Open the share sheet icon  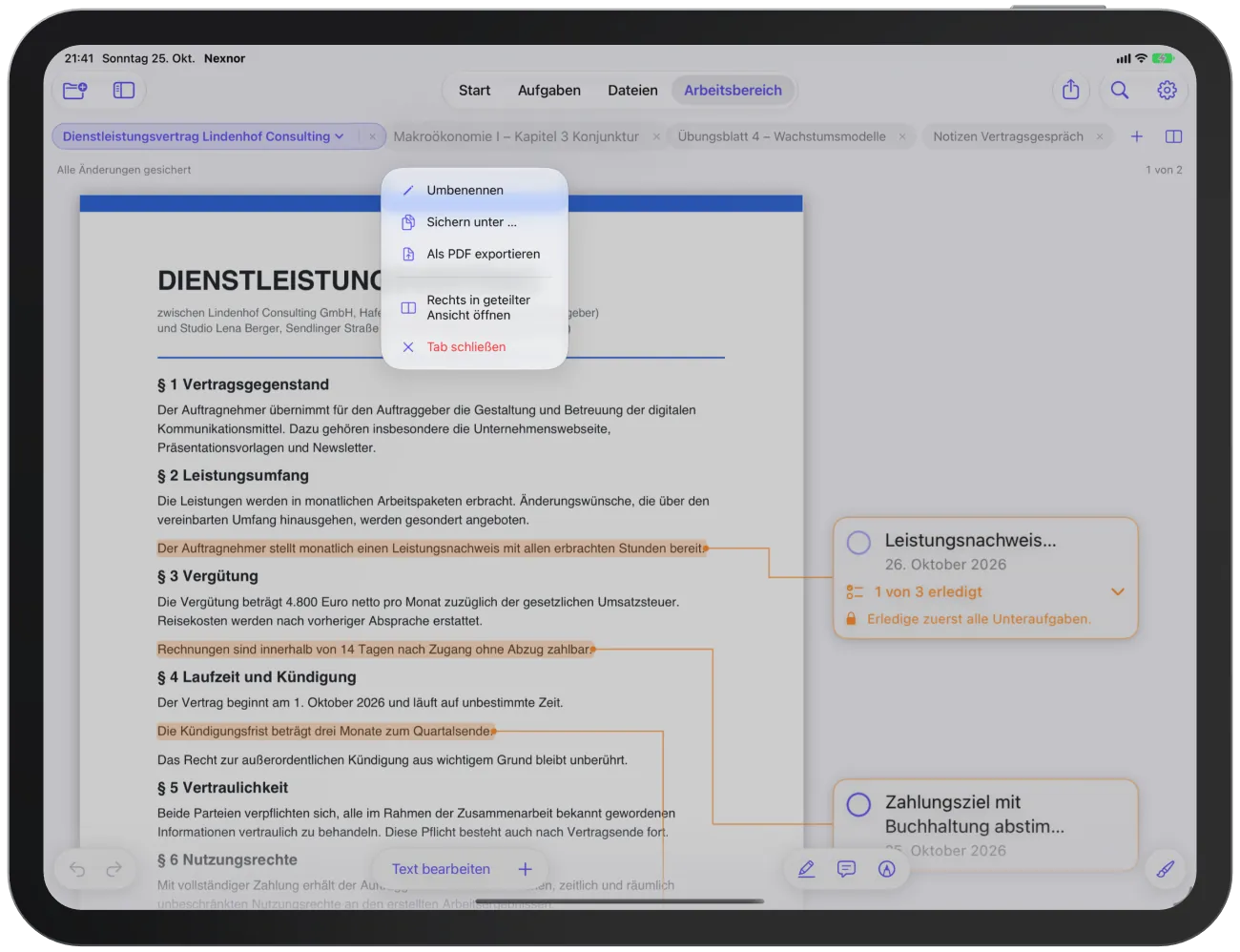click(1071, 90)
